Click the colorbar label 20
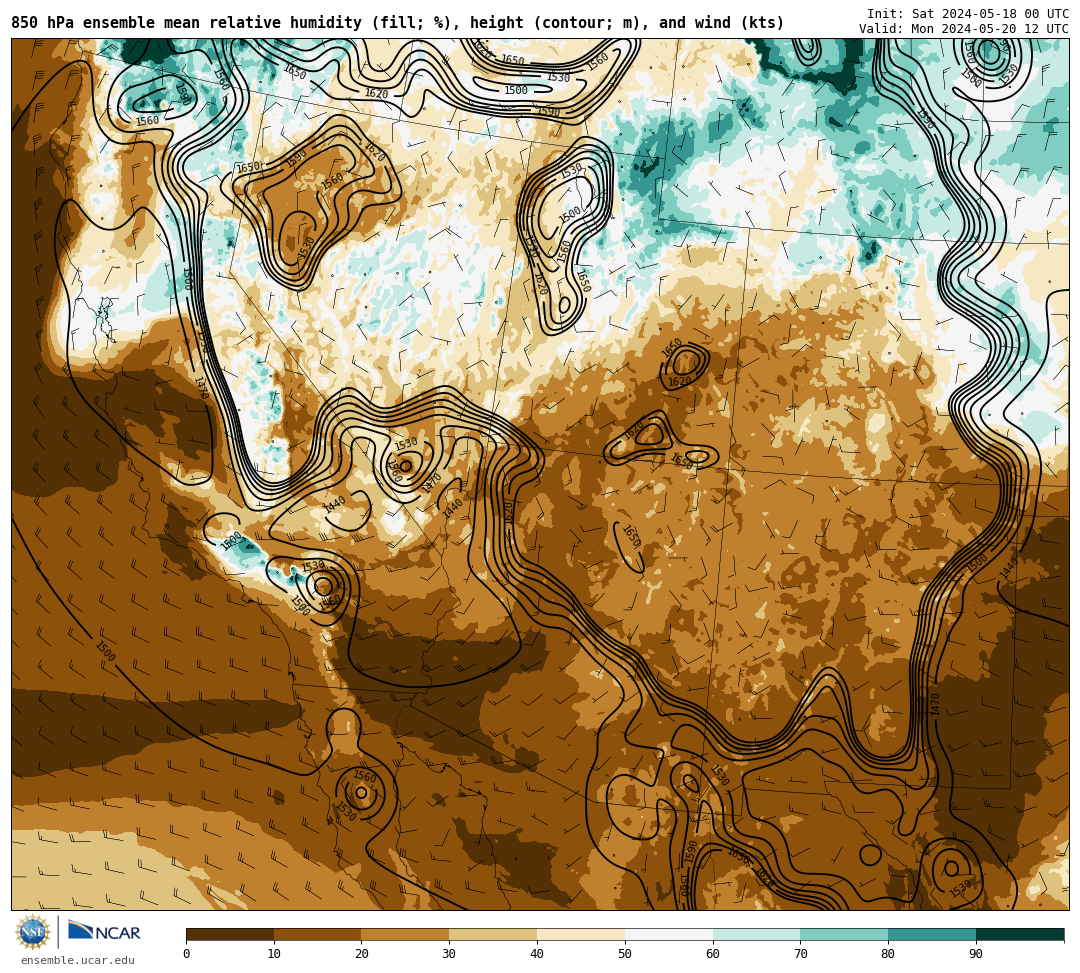The image size is (1080, 973). (362, 954)
